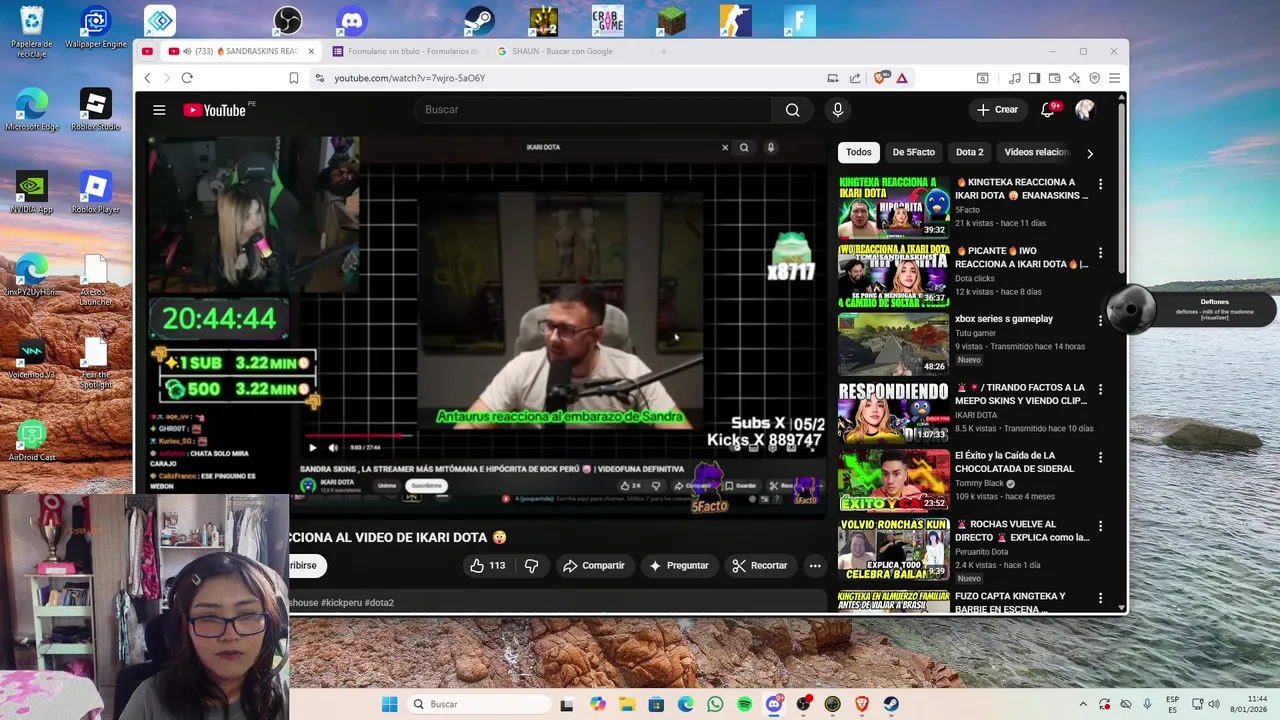Open options for 'RESPONDIENDO' IKARI DOTA video
Screen dimensions: 1280x720
click(1100, 389)
